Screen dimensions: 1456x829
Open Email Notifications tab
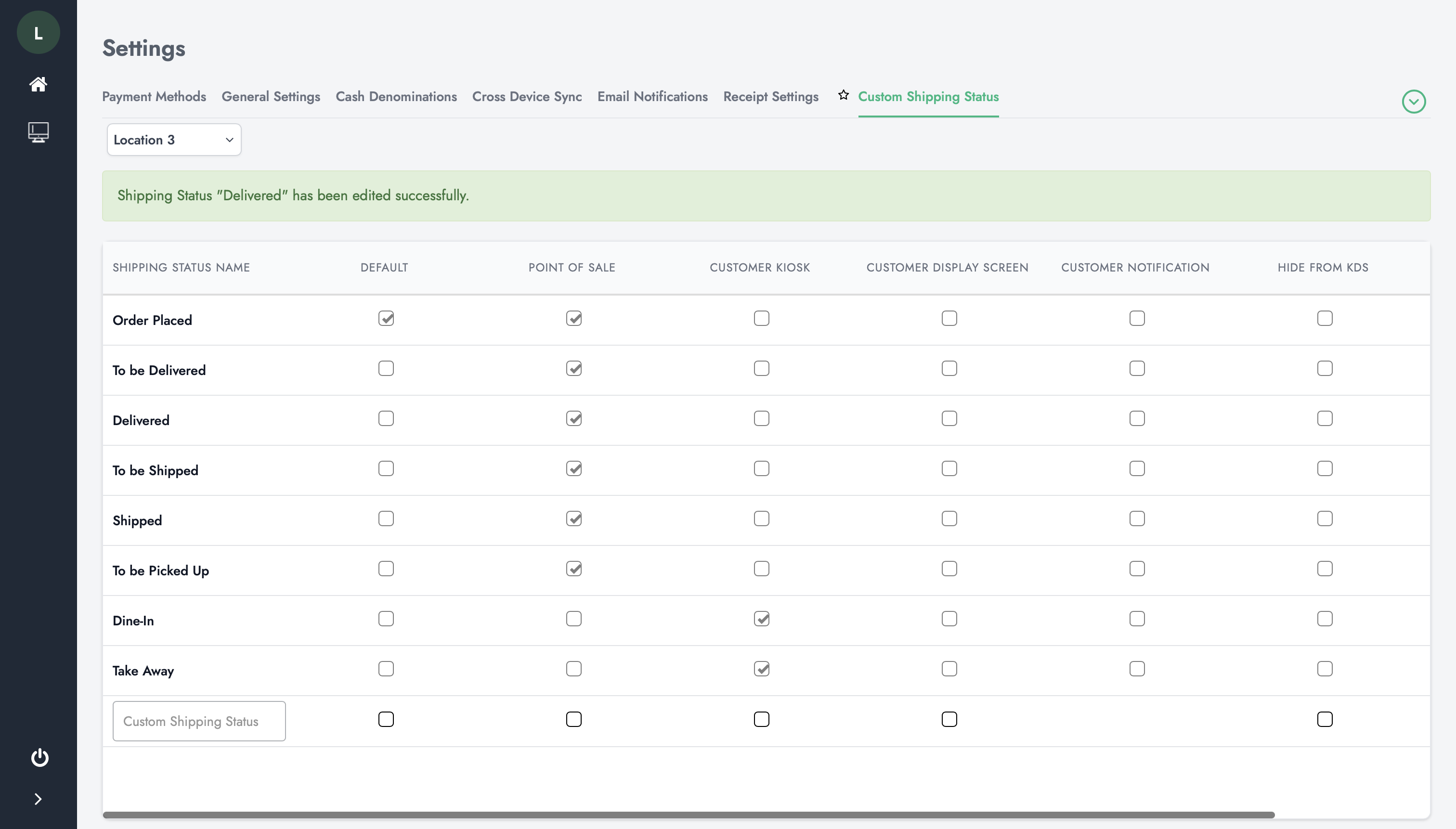click(652, 97)
